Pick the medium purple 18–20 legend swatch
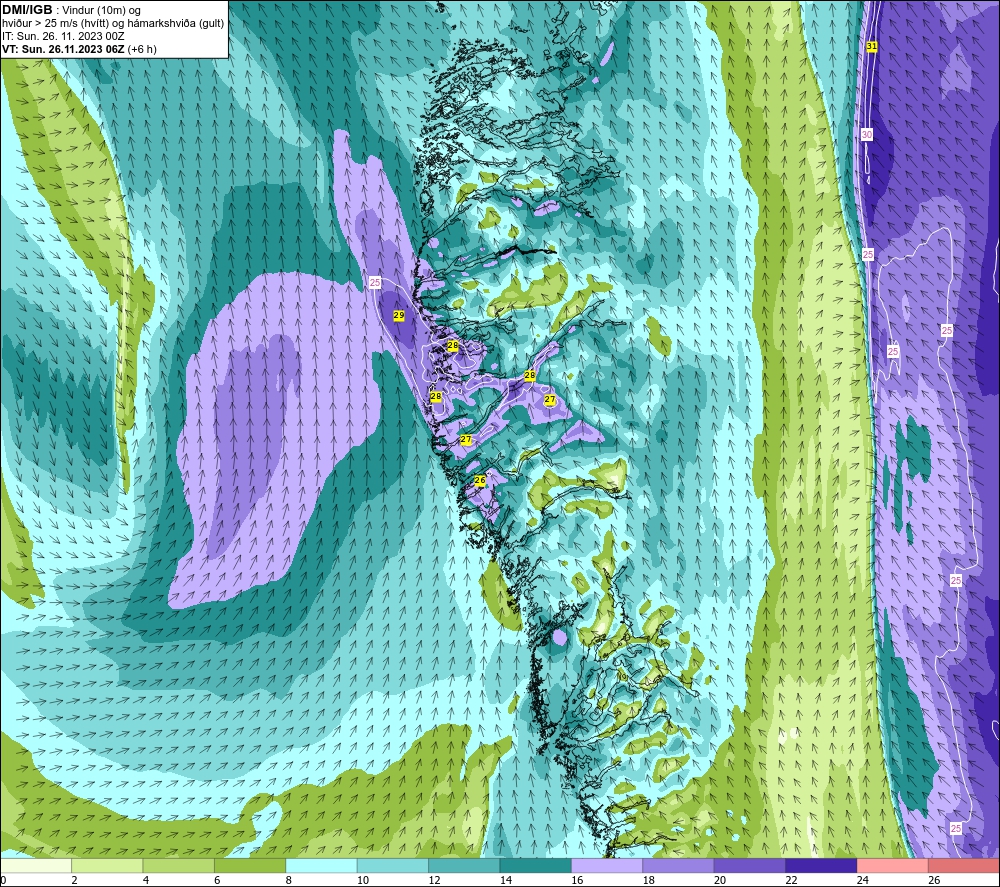This screenshot has height=887, width=1000. click(x=679, y=865)
